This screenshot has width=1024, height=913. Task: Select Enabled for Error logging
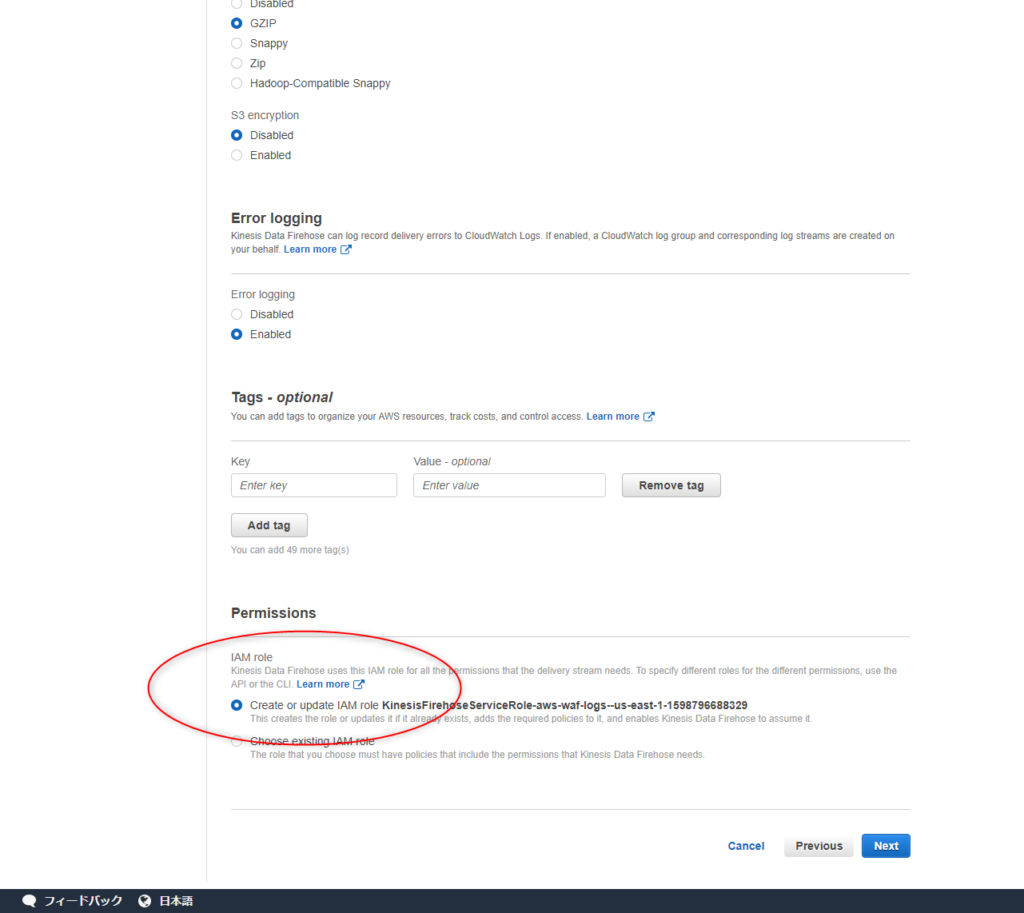coord(237,334)
